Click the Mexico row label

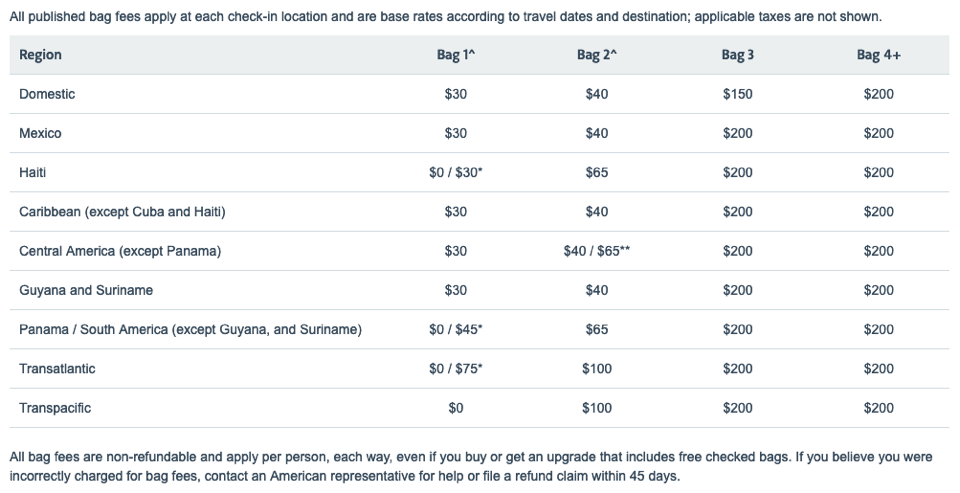40,134
